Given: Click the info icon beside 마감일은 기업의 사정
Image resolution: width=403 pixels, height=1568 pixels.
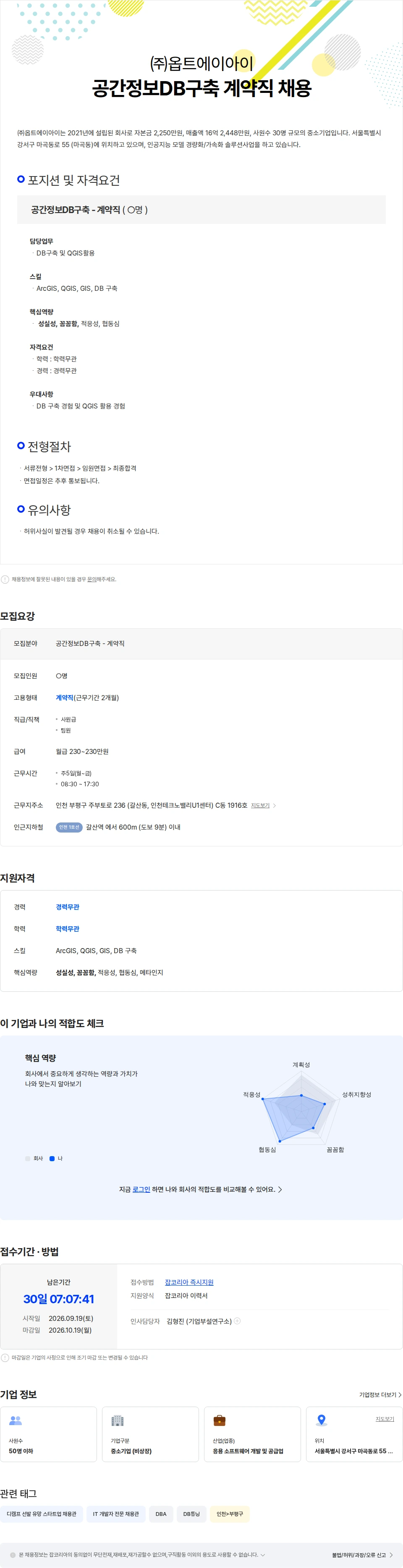Looking at the screenshot, I should click(x=5, y=1357).
